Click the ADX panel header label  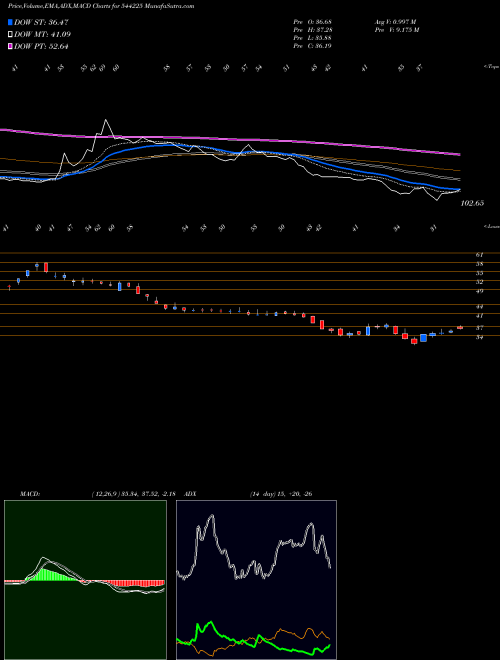[191, 494]
